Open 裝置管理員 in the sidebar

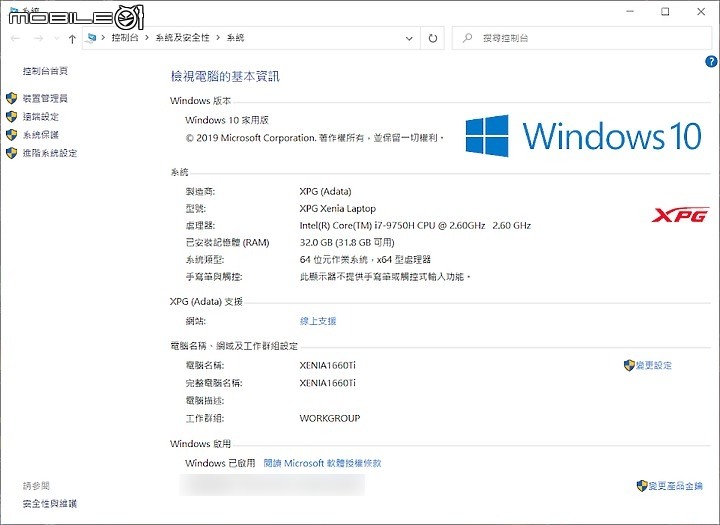[x=45, y=98]
